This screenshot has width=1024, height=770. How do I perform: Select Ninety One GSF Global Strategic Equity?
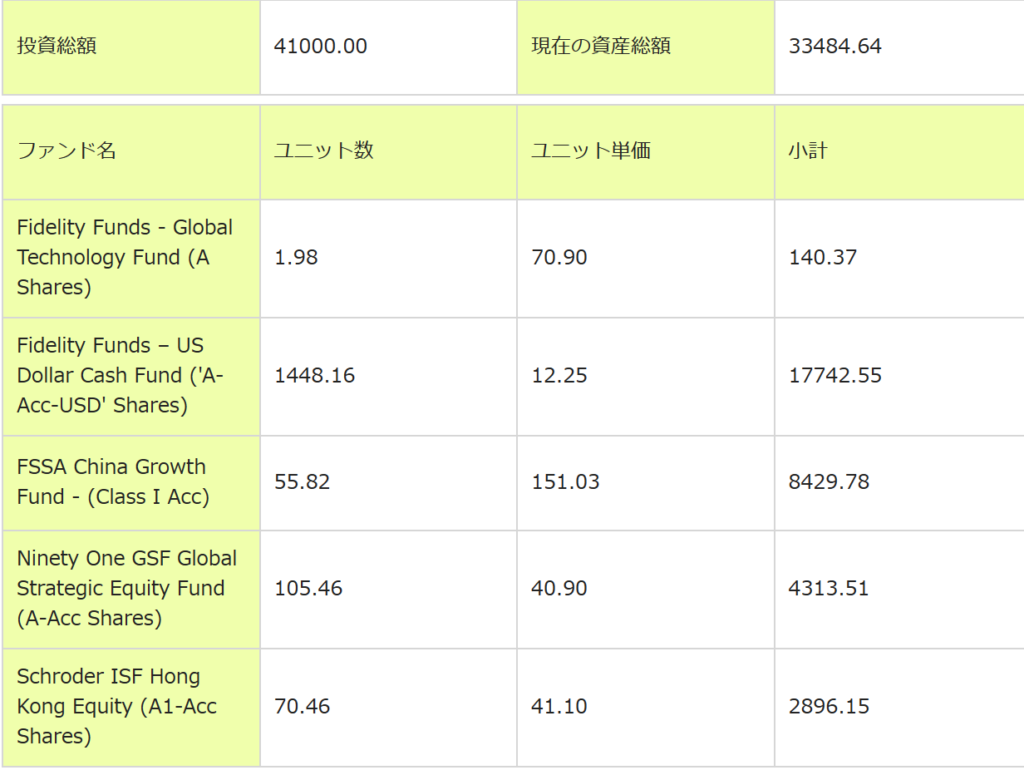point(127,588)
